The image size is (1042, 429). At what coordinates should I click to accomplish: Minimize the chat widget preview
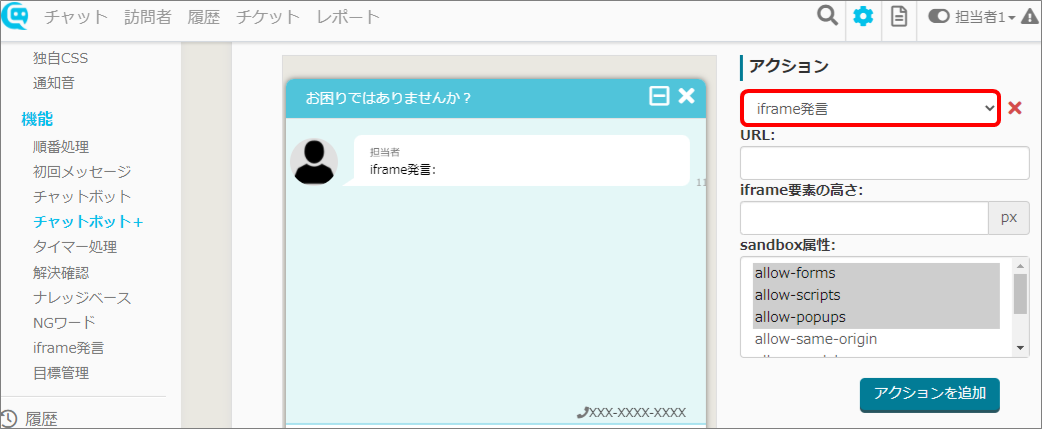tap(659, 96)
